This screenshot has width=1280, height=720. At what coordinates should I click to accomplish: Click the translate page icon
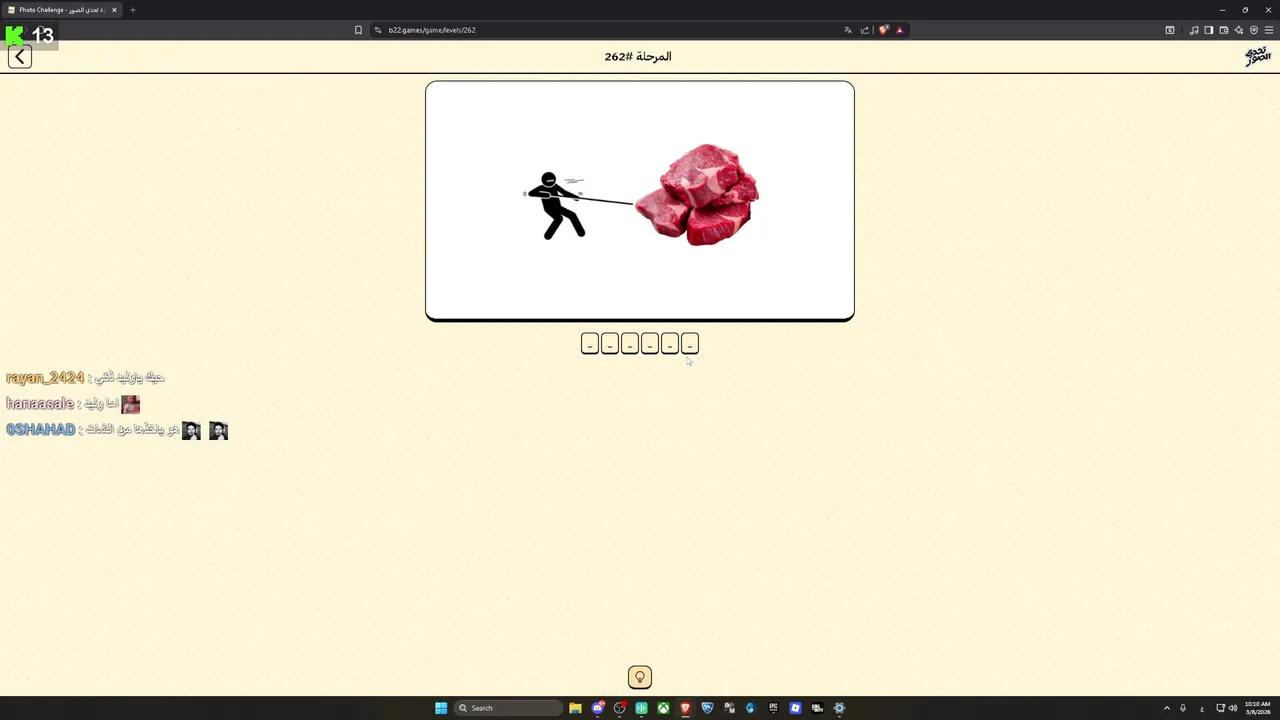848,30
